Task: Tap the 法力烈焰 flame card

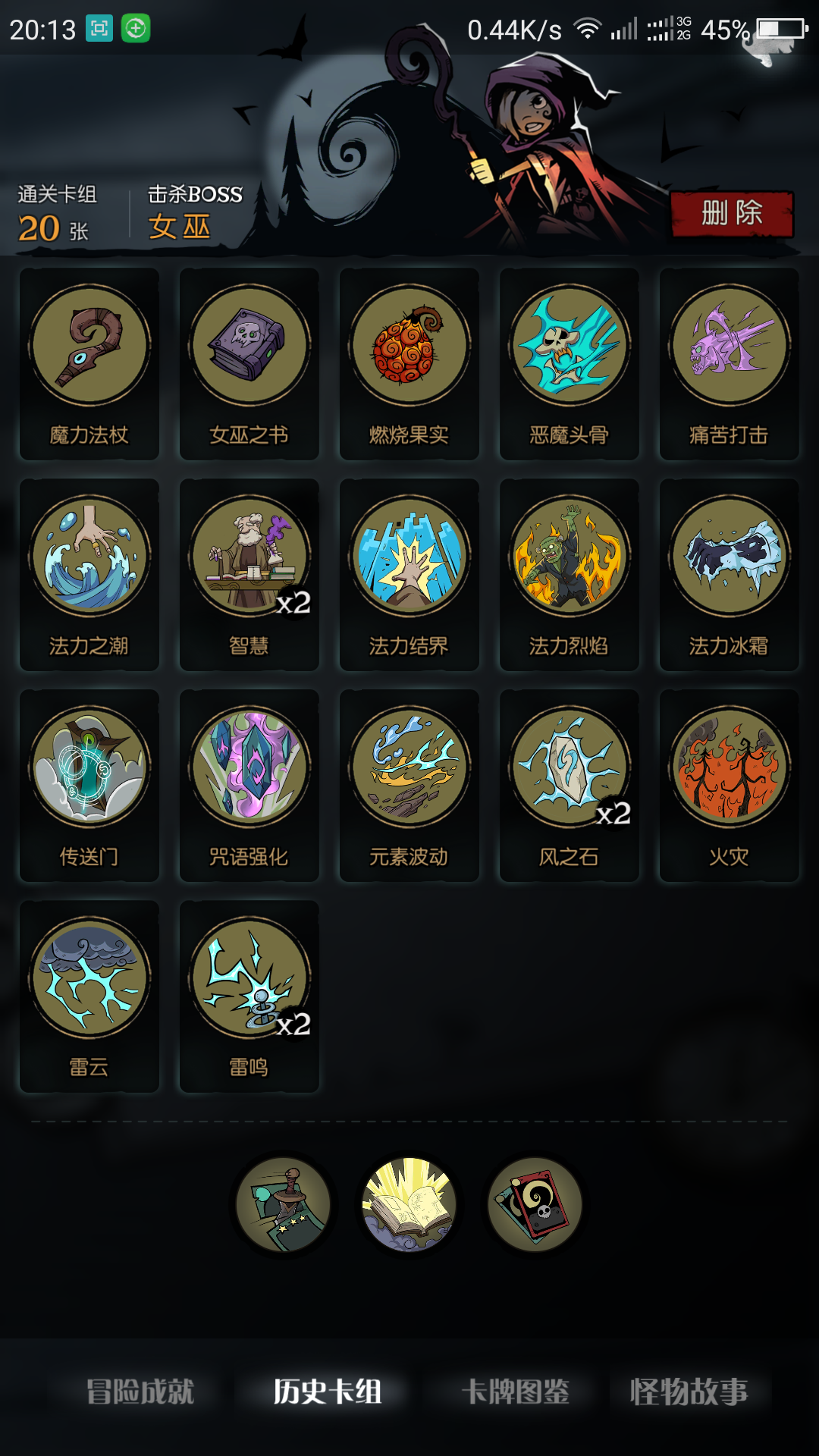Action: (x=570, y=575)
